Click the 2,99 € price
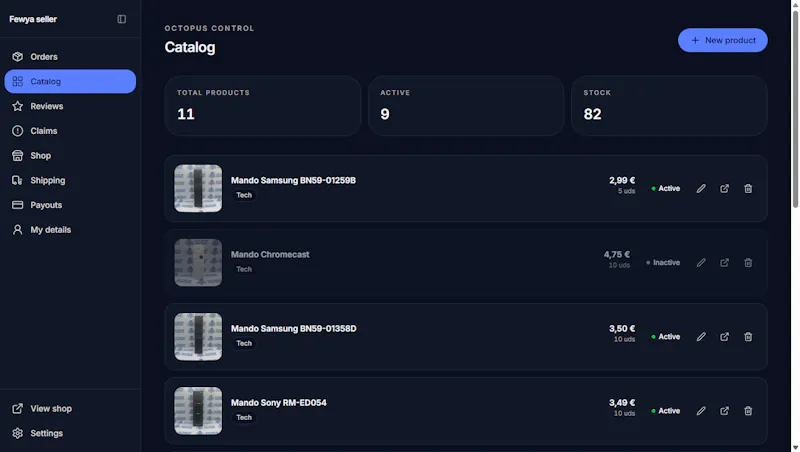Image resolution: width=800 pixels, height=452 pixels. (x=622, y=180)
